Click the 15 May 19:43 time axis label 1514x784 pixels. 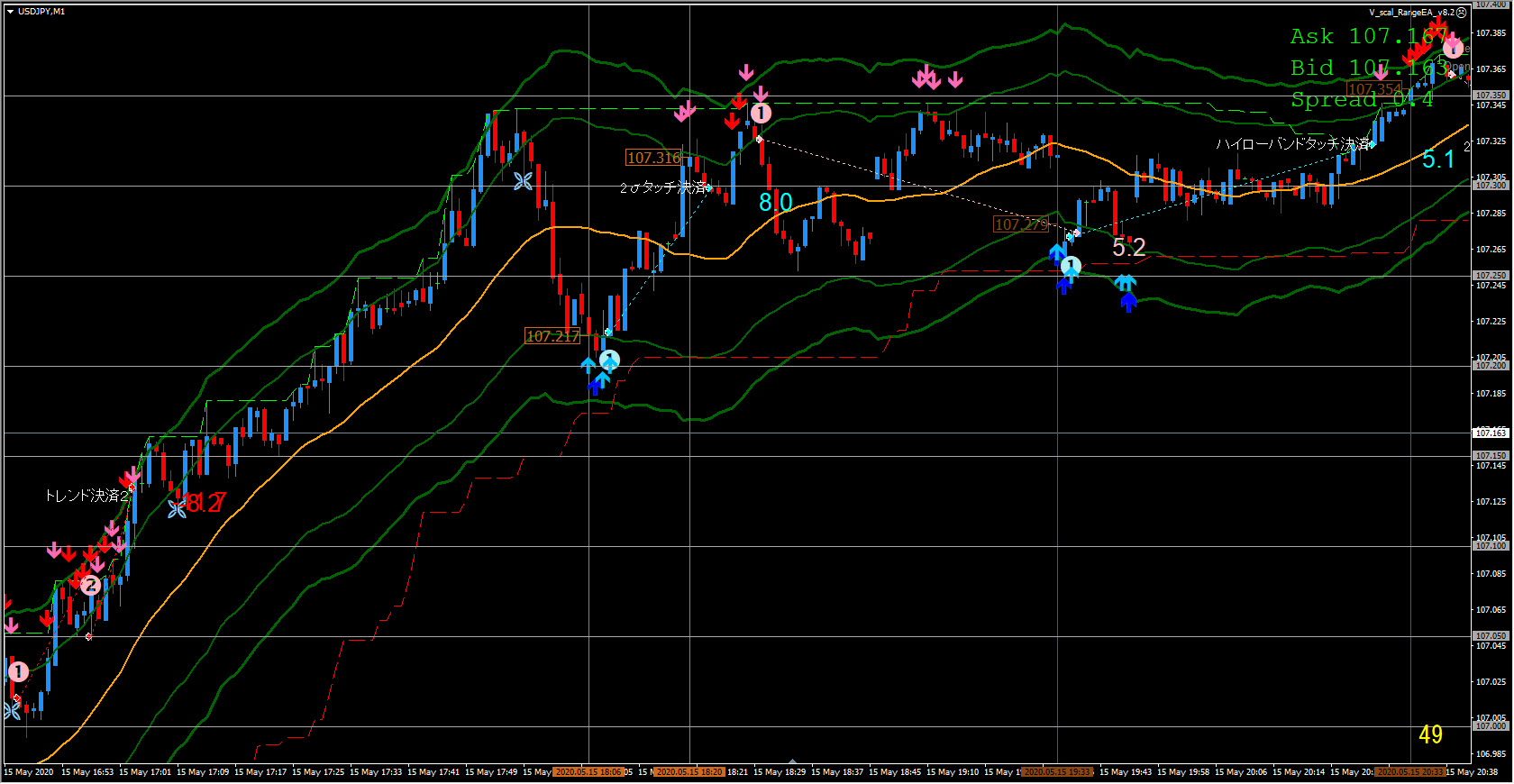[x=1126, y=772]
